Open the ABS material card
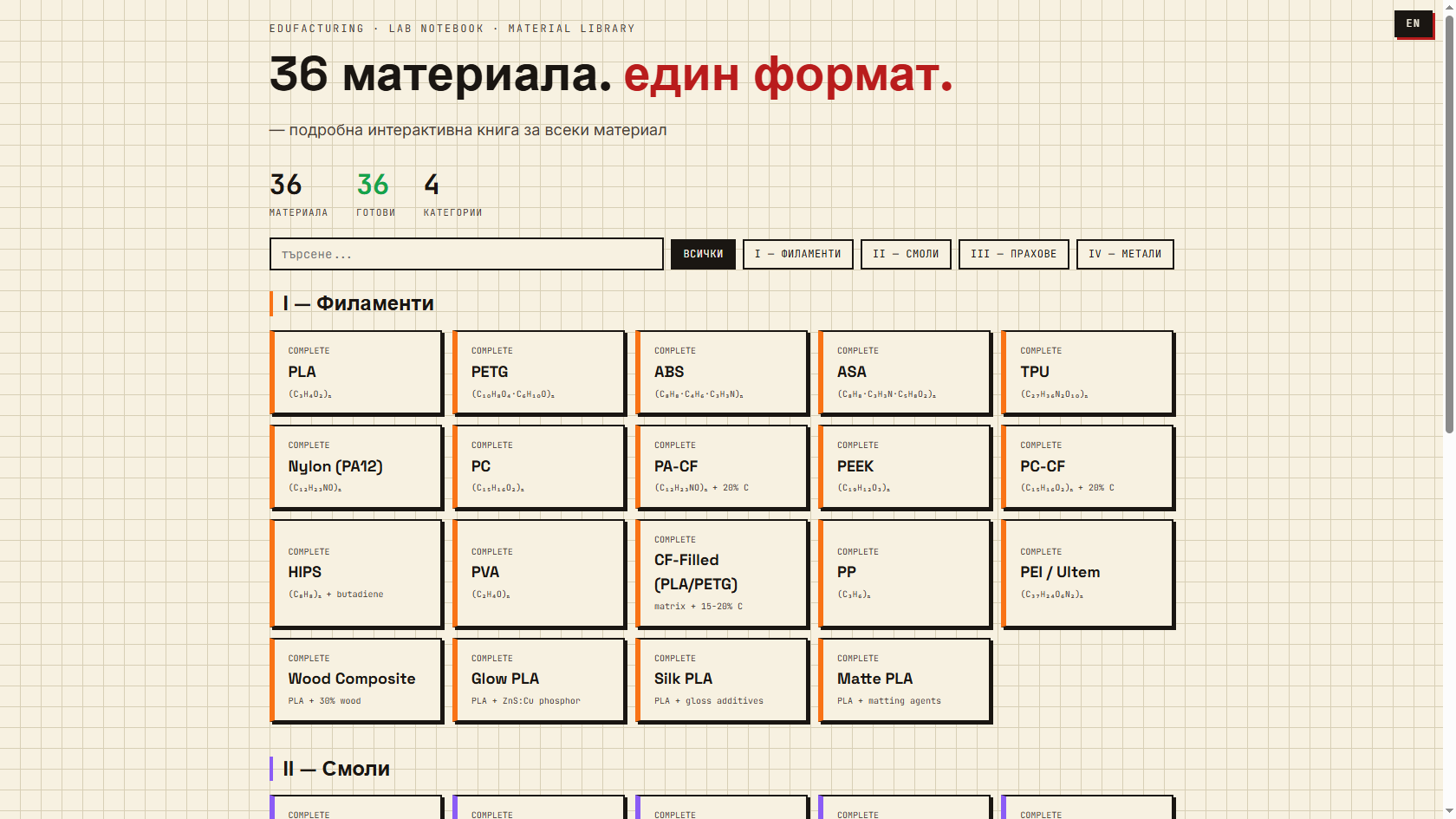The width and height of the screenshot is (1456, 819). tap(722, 373)
